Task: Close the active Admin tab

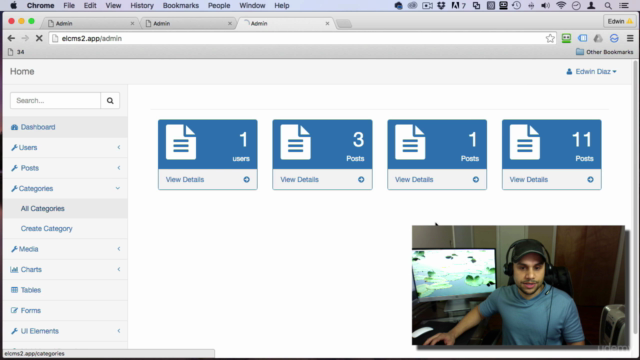Action: [x=327, y=23]
